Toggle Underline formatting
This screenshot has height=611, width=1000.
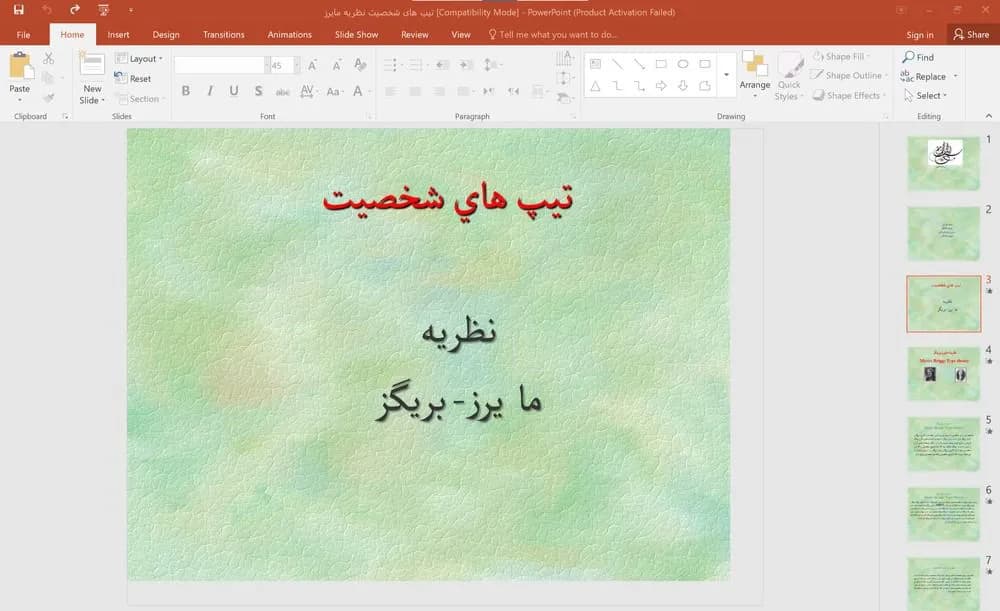pyautogui.click(x=234, y=91)
